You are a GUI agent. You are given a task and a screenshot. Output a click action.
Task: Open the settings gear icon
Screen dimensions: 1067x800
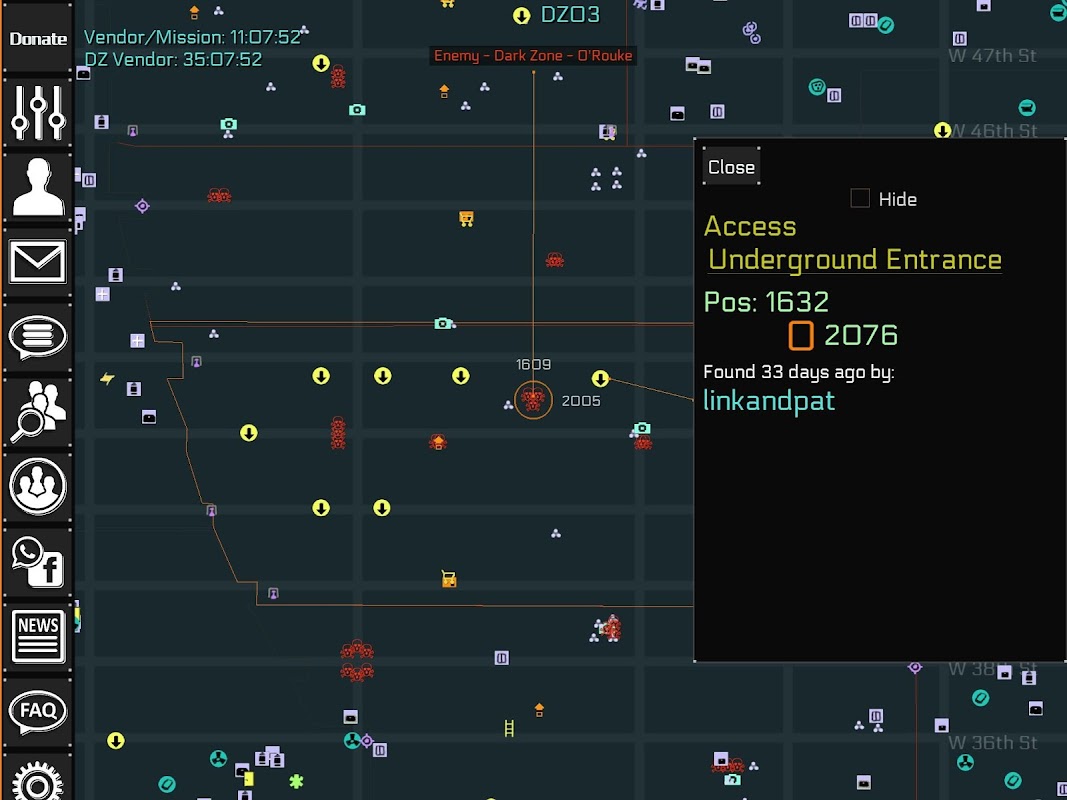tap(38, 781)
